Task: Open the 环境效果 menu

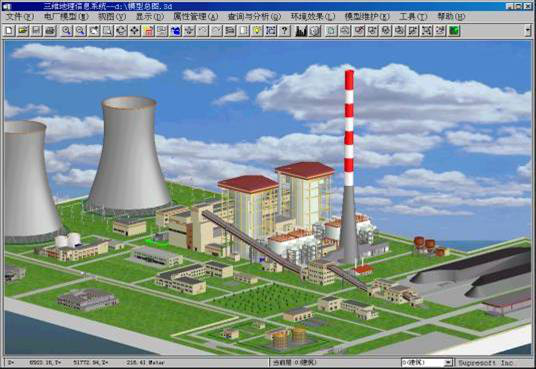Action: click(x=313, y=16)
